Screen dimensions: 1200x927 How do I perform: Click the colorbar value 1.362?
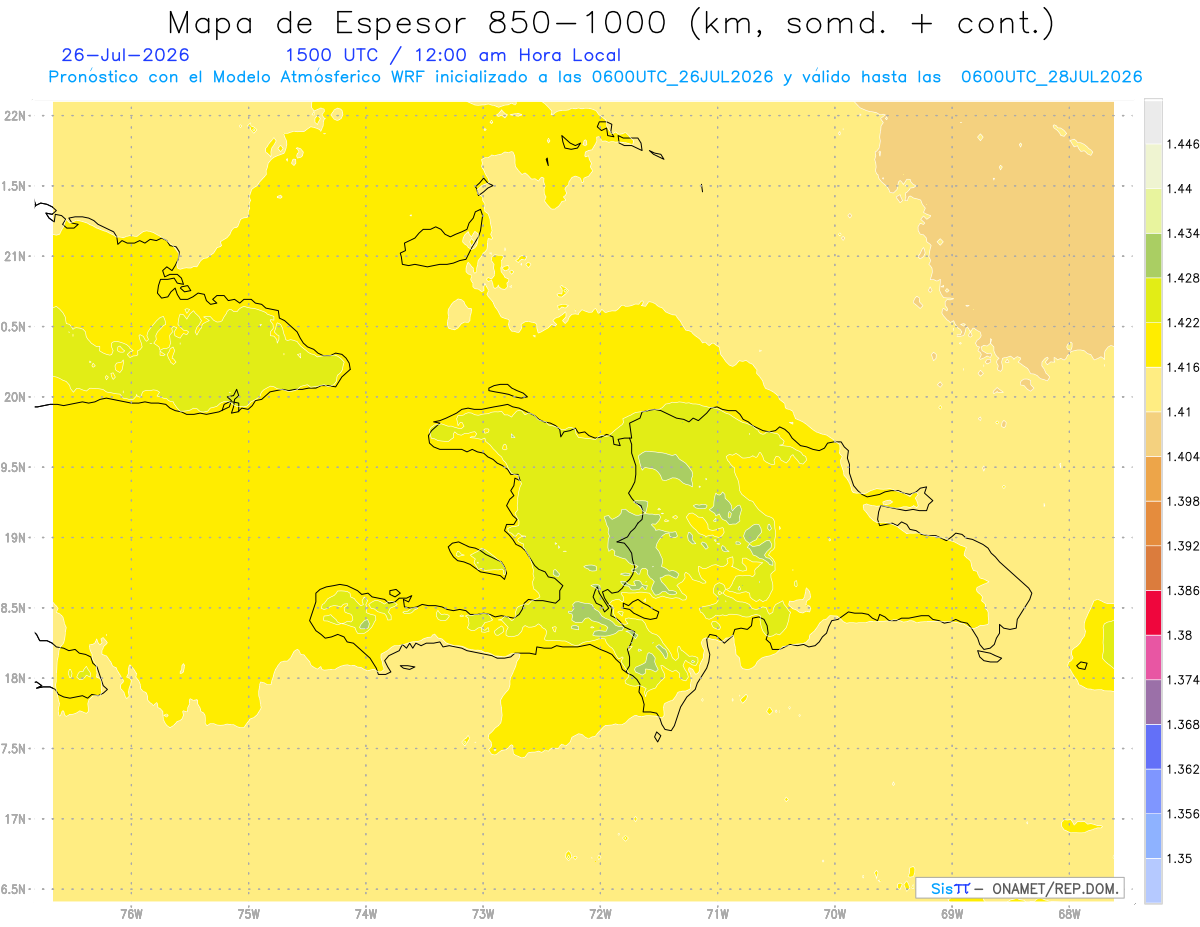point(1184,769)
